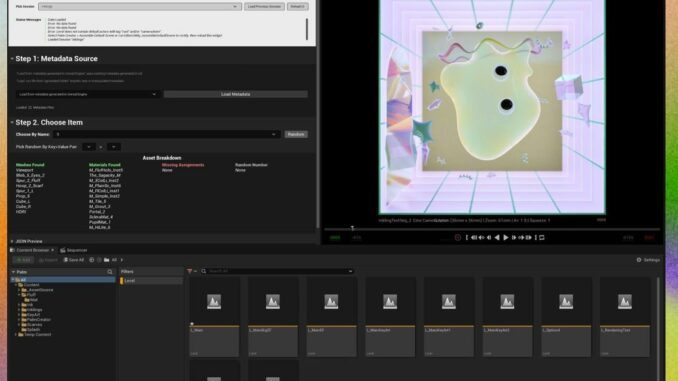678x381 pixels.
Task: Click the Import button
Action: coord(48,260)
